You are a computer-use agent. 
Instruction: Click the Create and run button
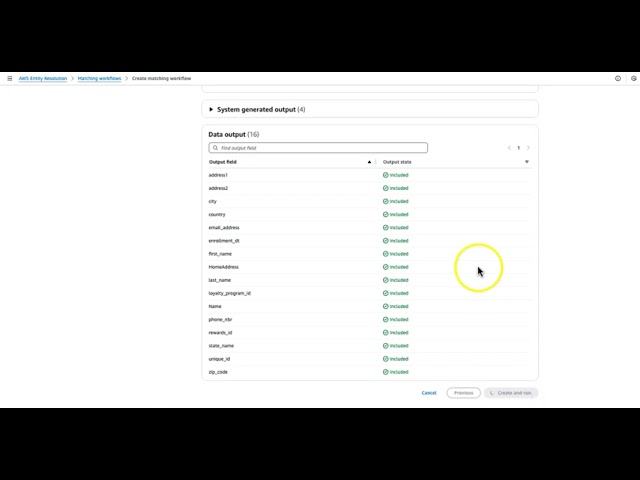click(511, 393)
